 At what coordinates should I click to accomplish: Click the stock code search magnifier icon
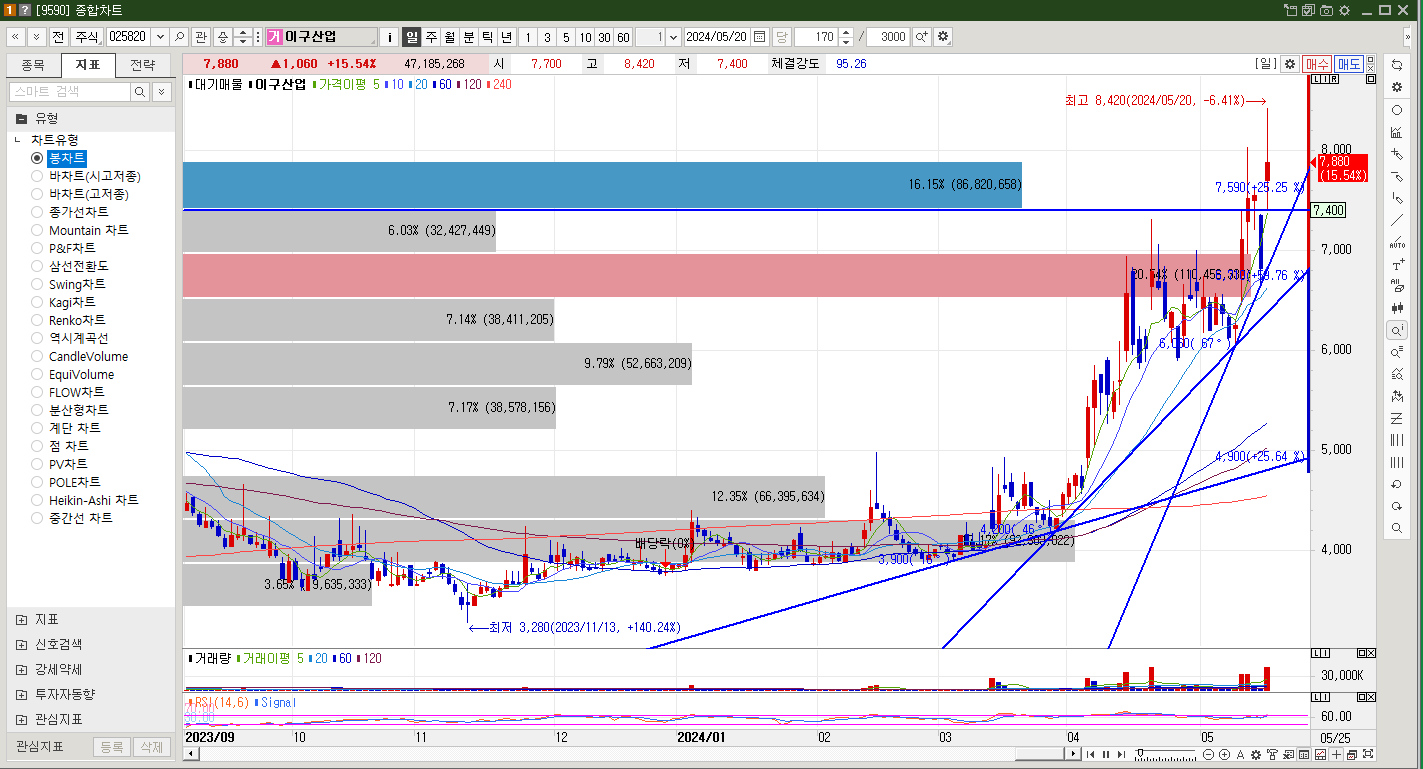(x=179, y=36)
